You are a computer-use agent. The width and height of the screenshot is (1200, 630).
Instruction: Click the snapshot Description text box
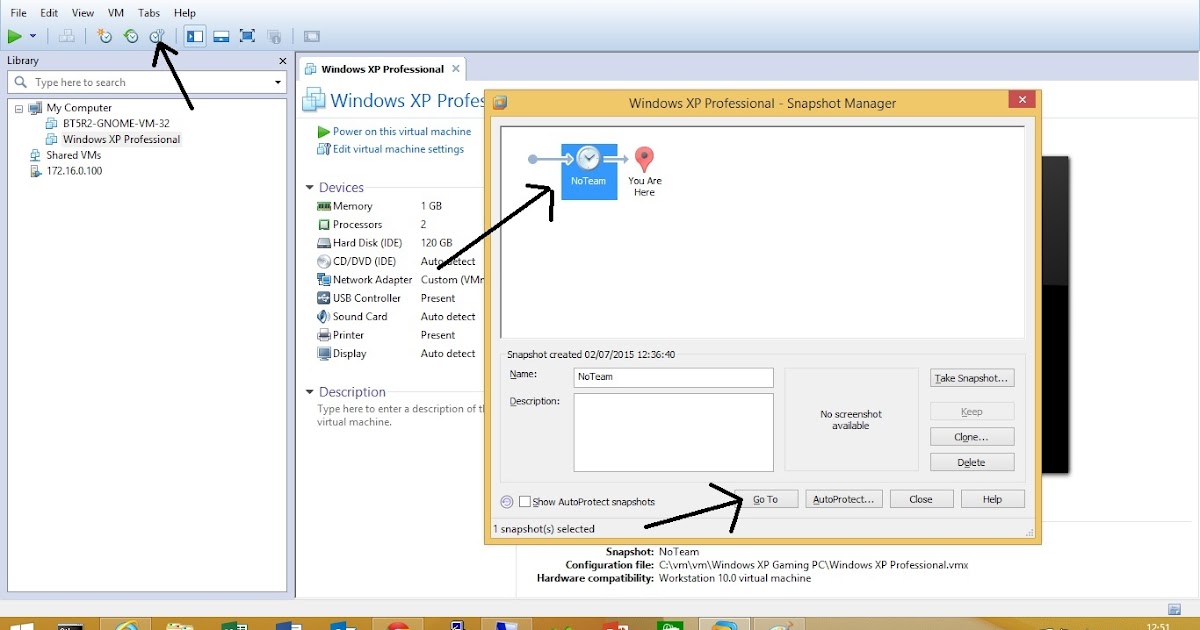[x=673, y=432]
